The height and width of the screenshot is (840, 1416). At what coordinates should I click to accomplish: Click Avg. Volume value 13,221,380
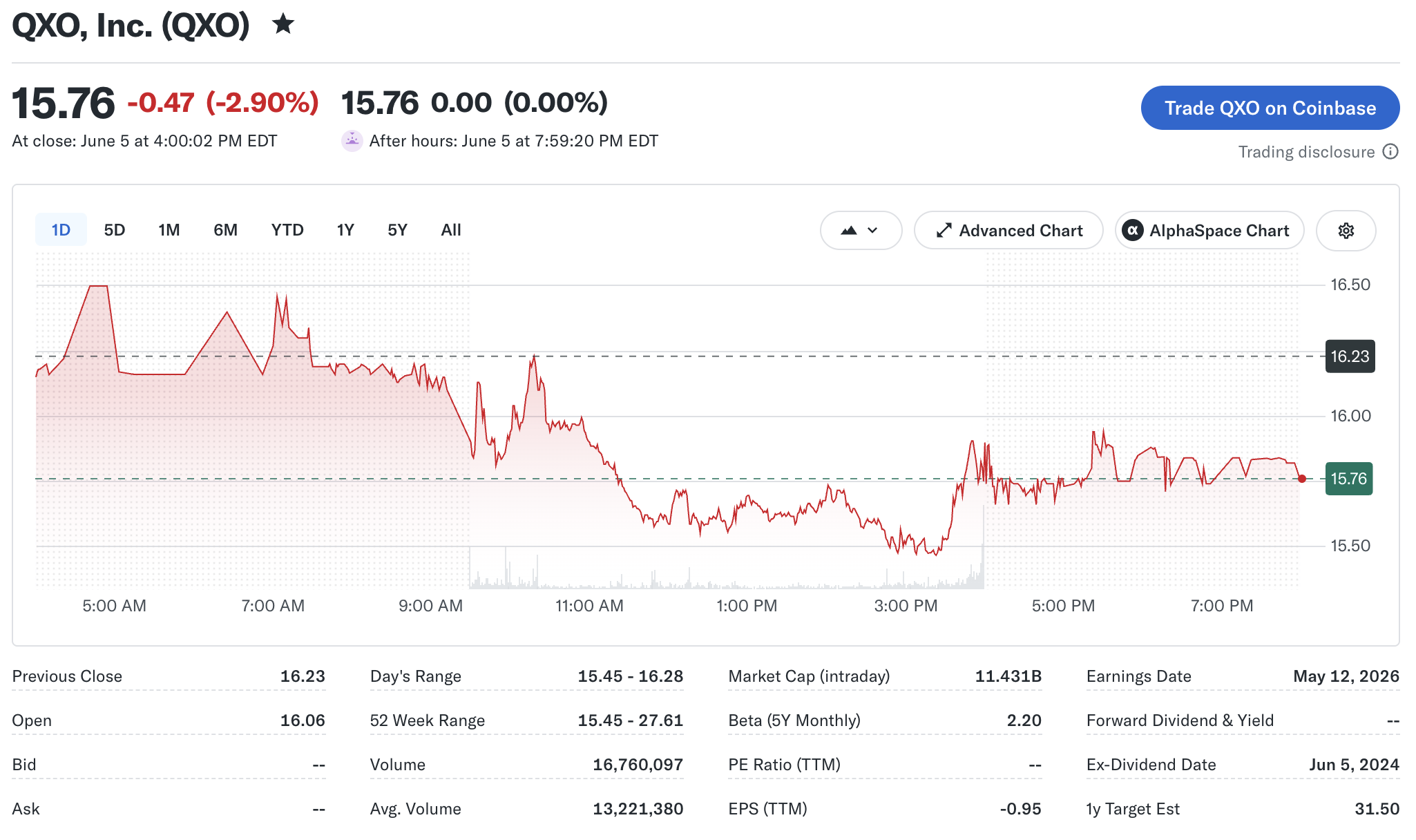[x=638, y=809]
